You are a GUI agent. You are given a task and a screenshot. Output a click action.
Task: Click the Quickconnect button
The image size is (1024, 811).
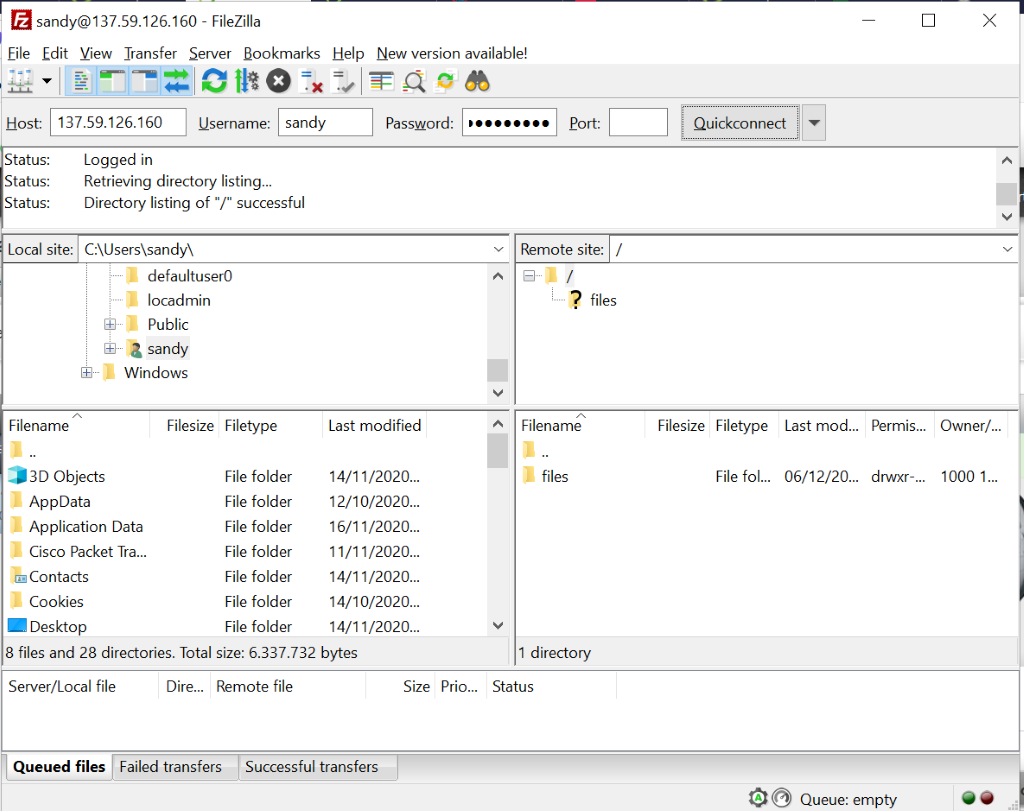coord(740,123)
